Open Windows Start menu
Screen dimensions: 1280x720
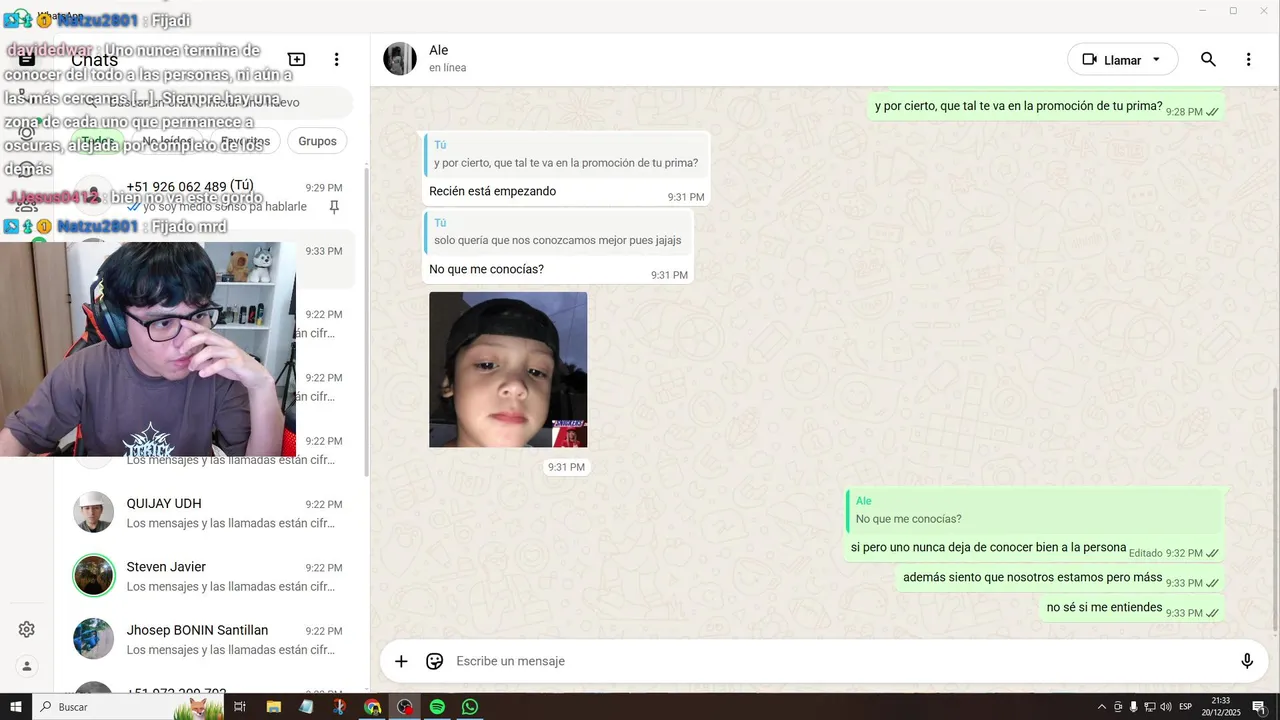pyautogui.click(x=16, y=707)
